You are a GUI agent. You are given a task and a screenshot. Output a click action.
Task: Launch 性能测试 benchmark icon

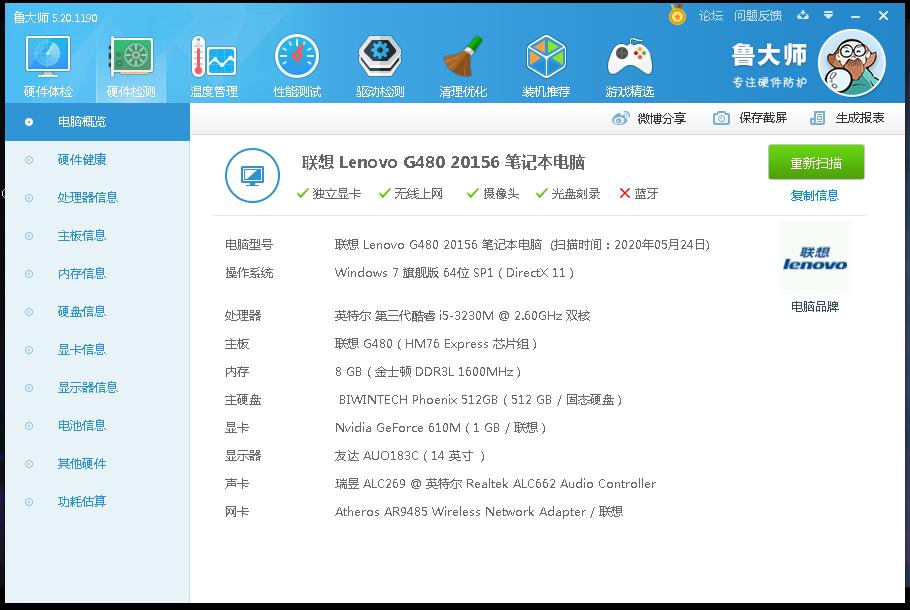(x=296, y=58)
